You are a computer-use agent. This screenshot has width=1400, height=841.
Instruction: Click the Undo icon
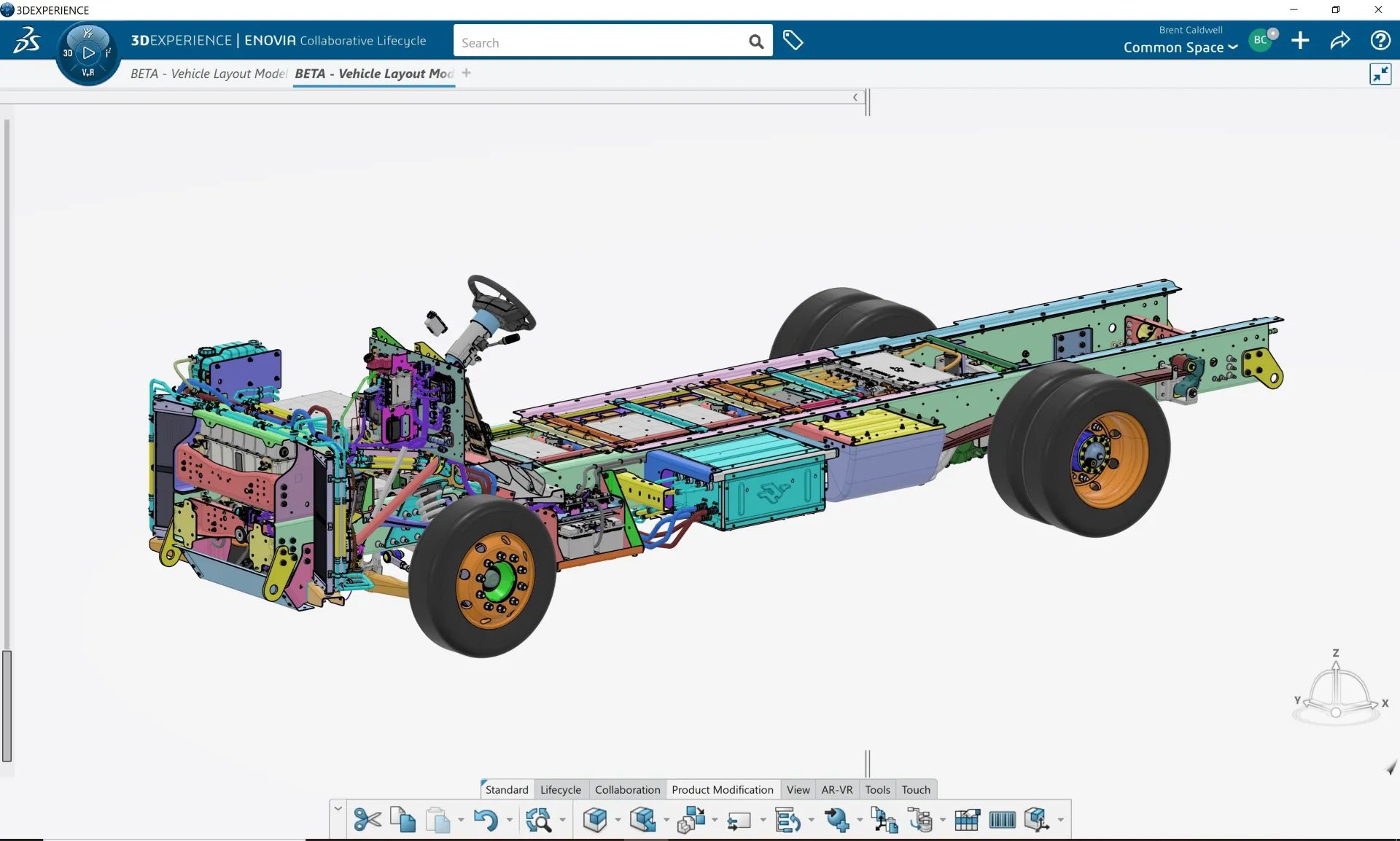[x=487, y=819]
